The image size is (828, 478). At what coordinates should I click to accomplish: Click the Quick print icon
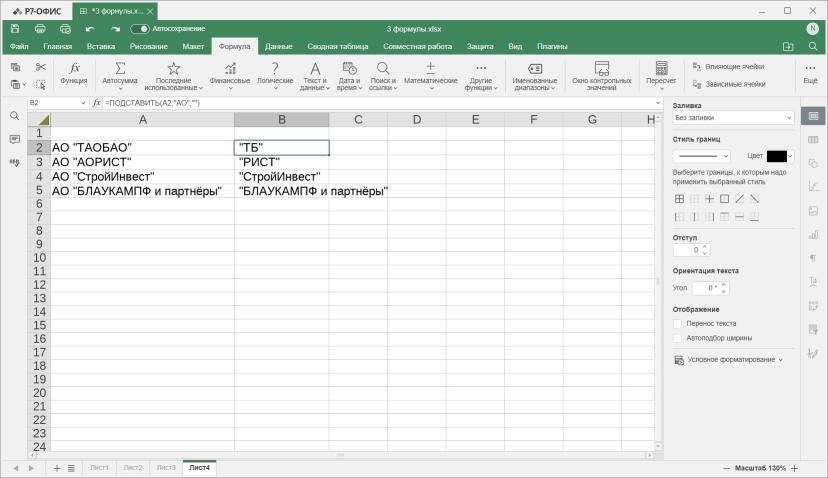click(65, 29)
